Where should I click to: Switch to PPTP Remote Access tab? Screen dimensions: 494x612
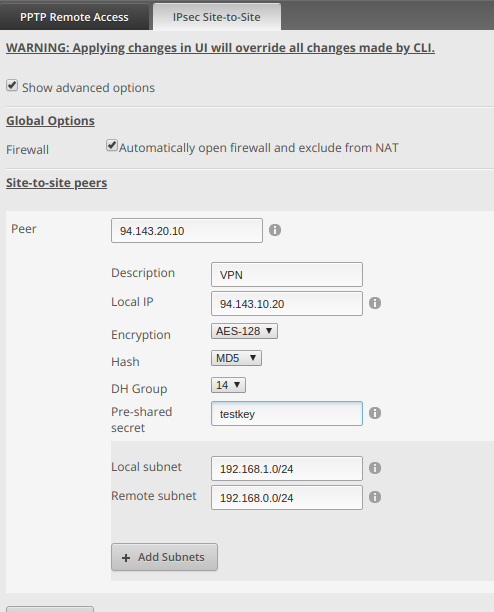point(74,17)
